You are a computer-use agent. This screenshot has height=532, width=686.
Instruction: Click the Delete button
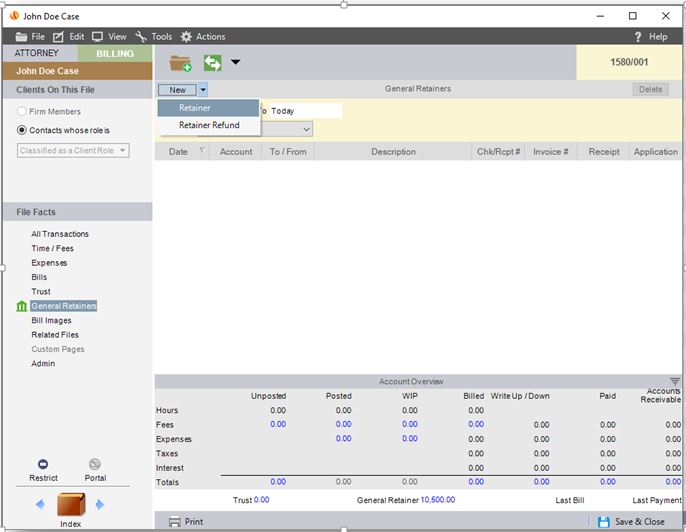[650, 89]
